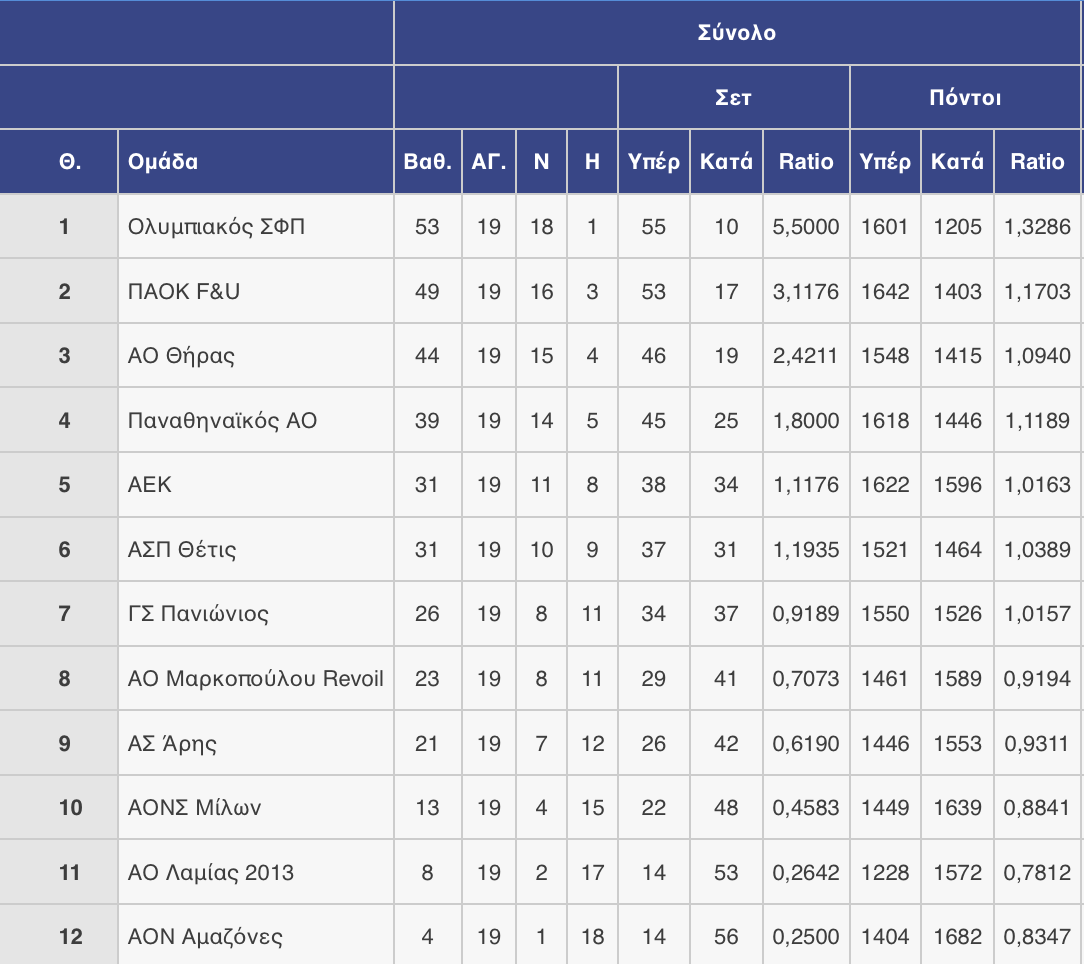Select team name ΑΣ Άρης
Viewport: 1084px width, 964px height.
(172, 743)
